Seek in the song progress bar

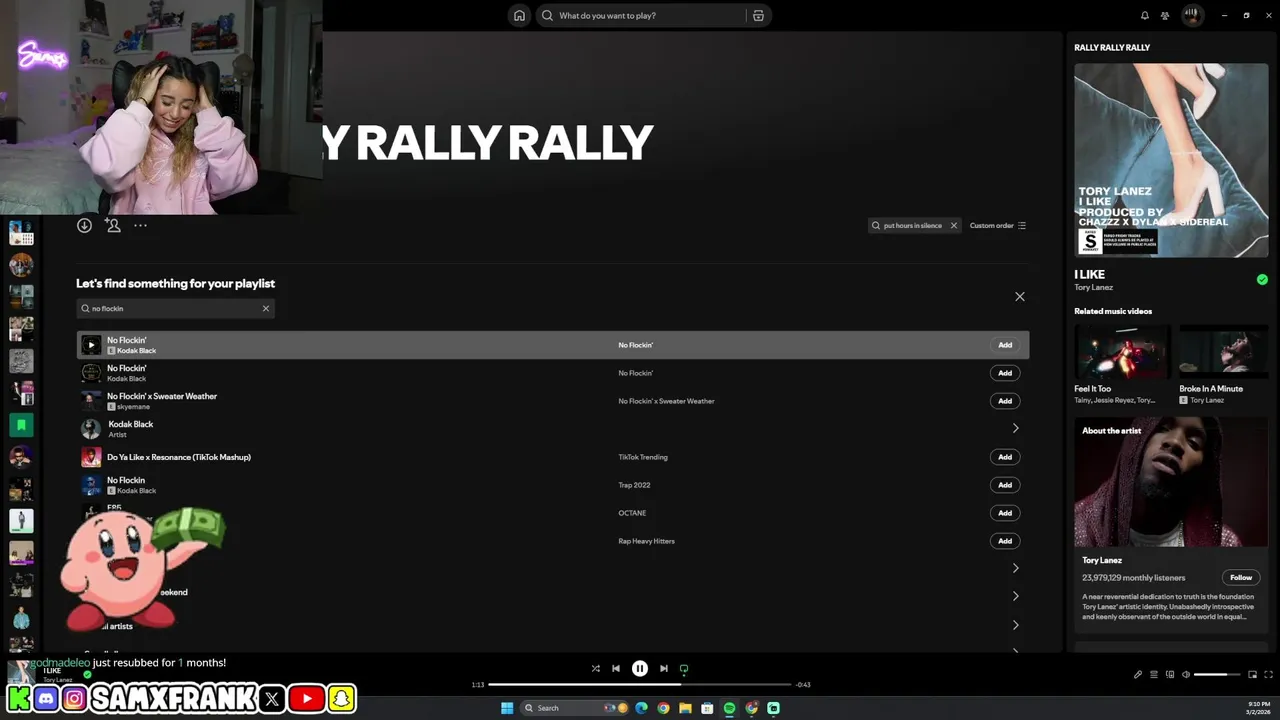[640, 685]
